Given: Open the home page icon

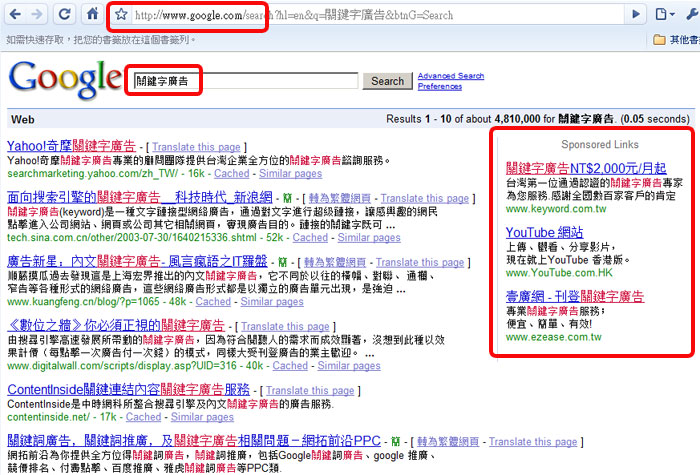Looking at the screenshot, I should tap(92, 14).
